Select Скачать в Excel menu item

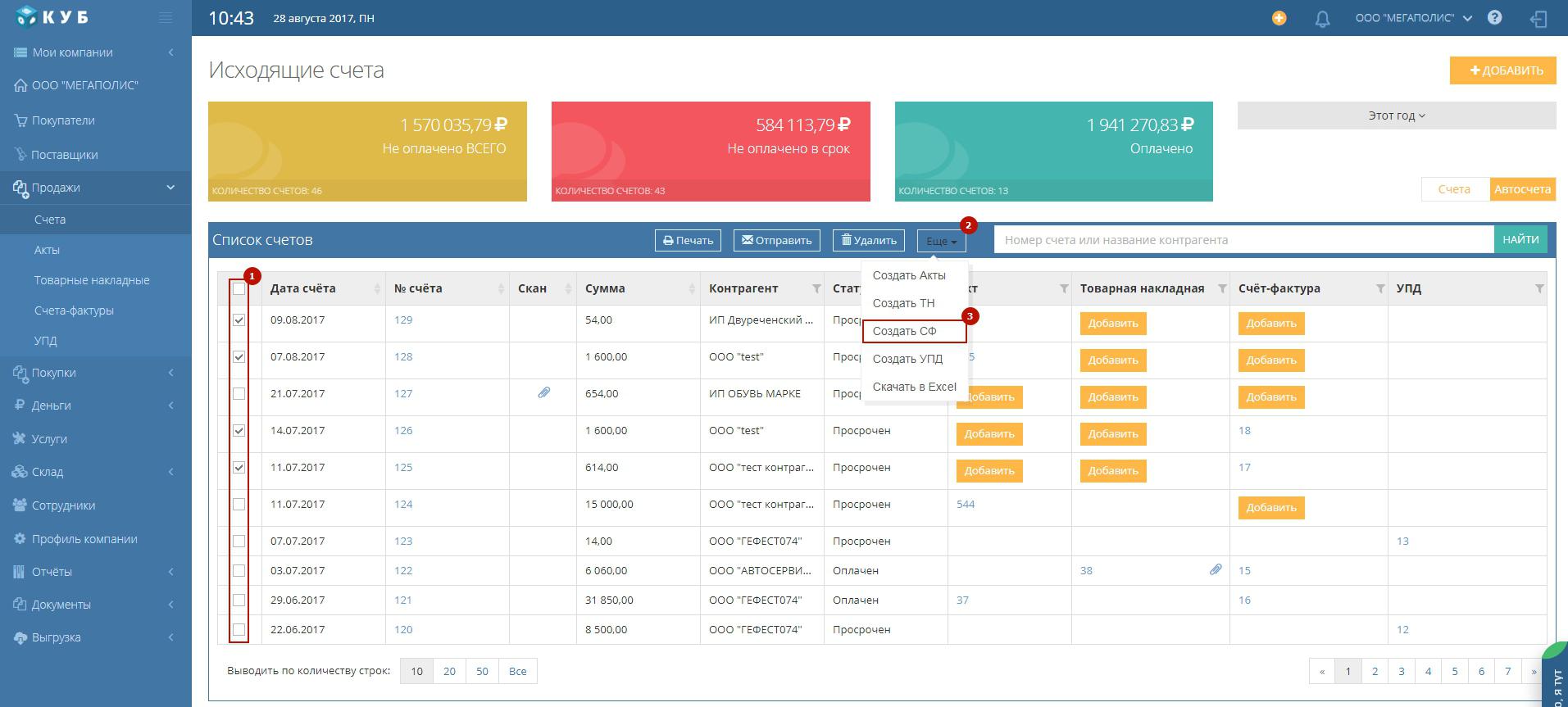[915, 387]
